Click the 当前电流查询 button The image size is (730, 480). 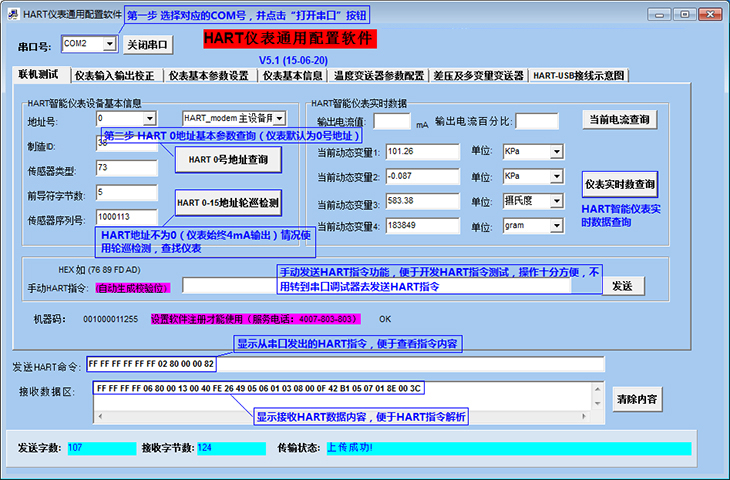point(619,120)
